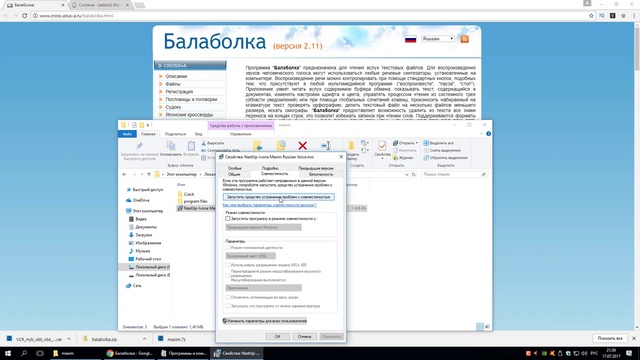This screenshot has height=360, width=640.
Task: Open the Особые tab in properties
Action: click(234, 168)
